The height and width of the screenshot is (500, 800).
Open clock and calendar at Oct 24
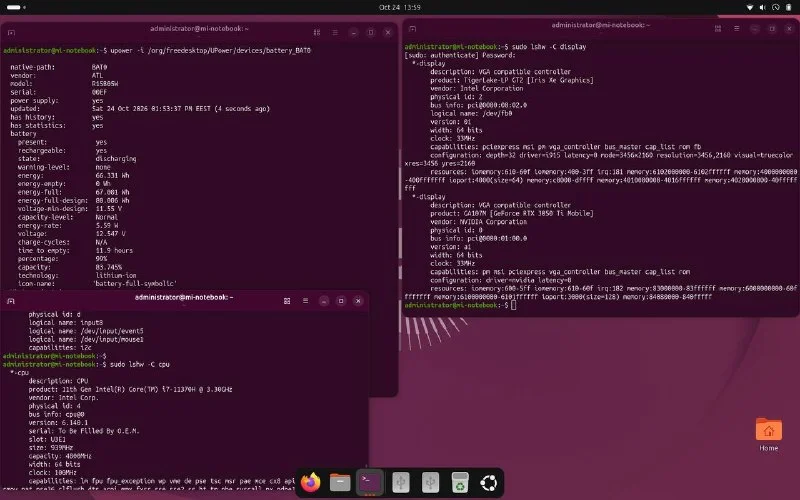(399, 7)
